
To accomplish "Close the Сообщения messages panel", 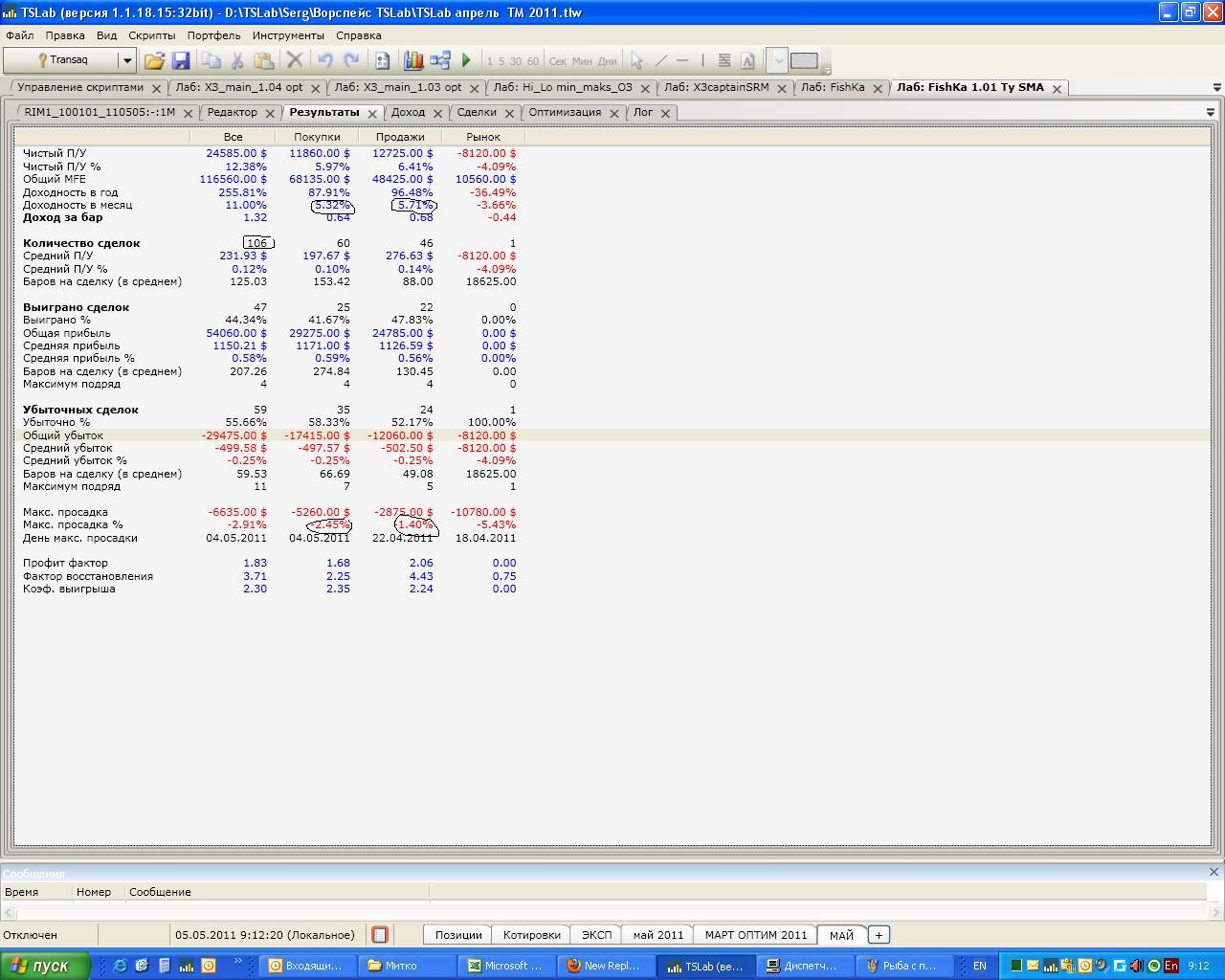I will pyautogui.click(x=1214, y=872).
